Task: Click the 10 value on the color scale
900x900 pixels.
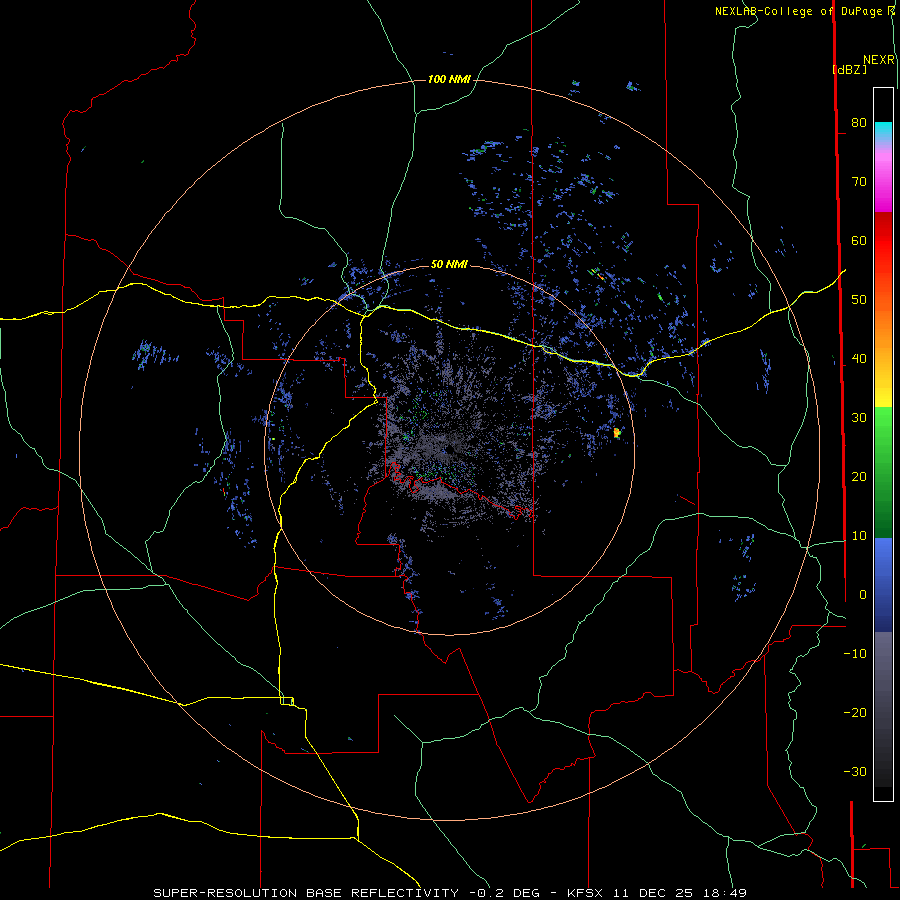Action: pos(859,536)
